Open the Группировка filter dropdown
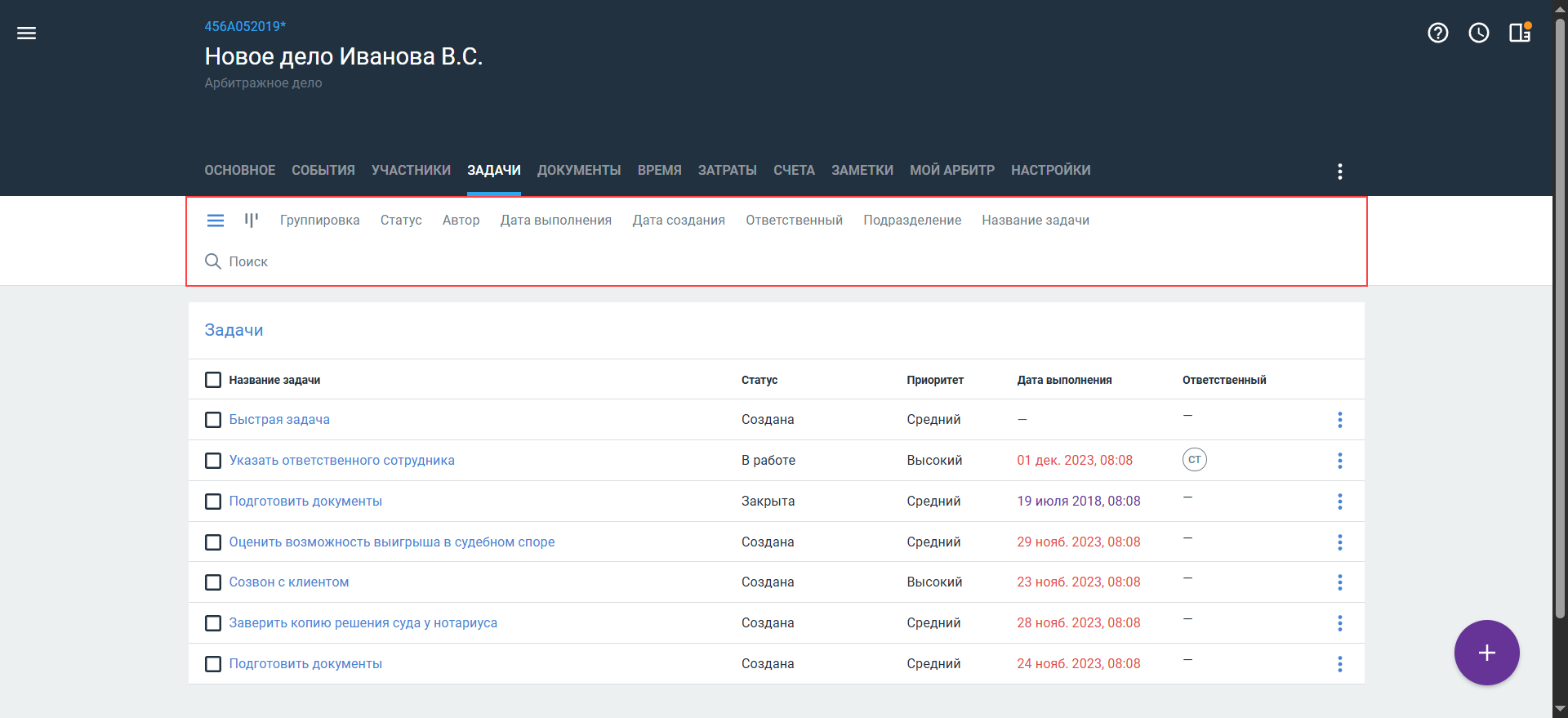1568x718 pixels. click(x=319, y=221)
